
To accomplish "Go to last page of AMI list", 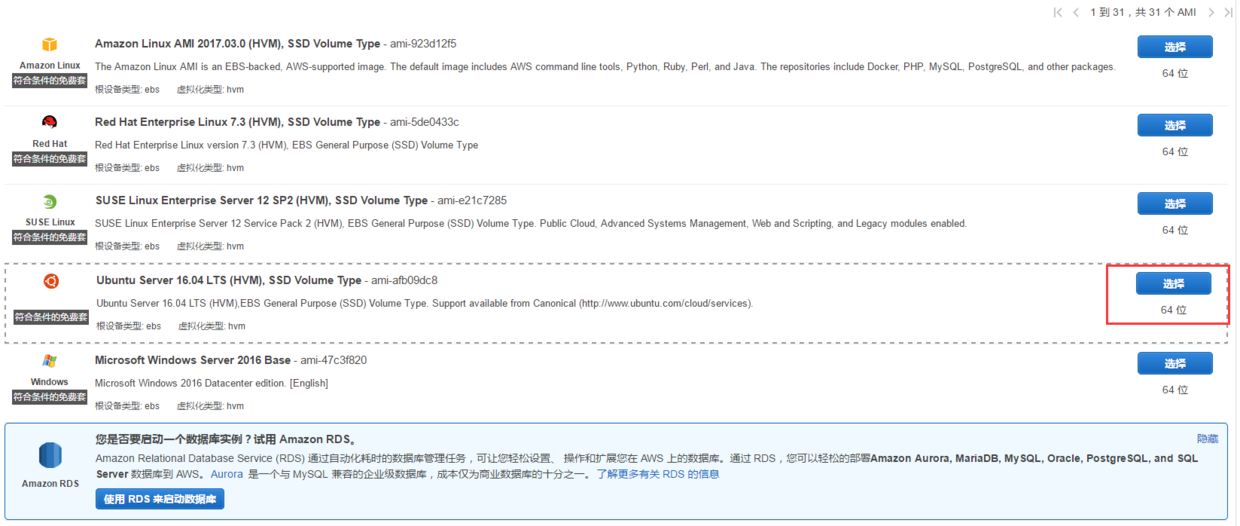I will point(1228,13).
